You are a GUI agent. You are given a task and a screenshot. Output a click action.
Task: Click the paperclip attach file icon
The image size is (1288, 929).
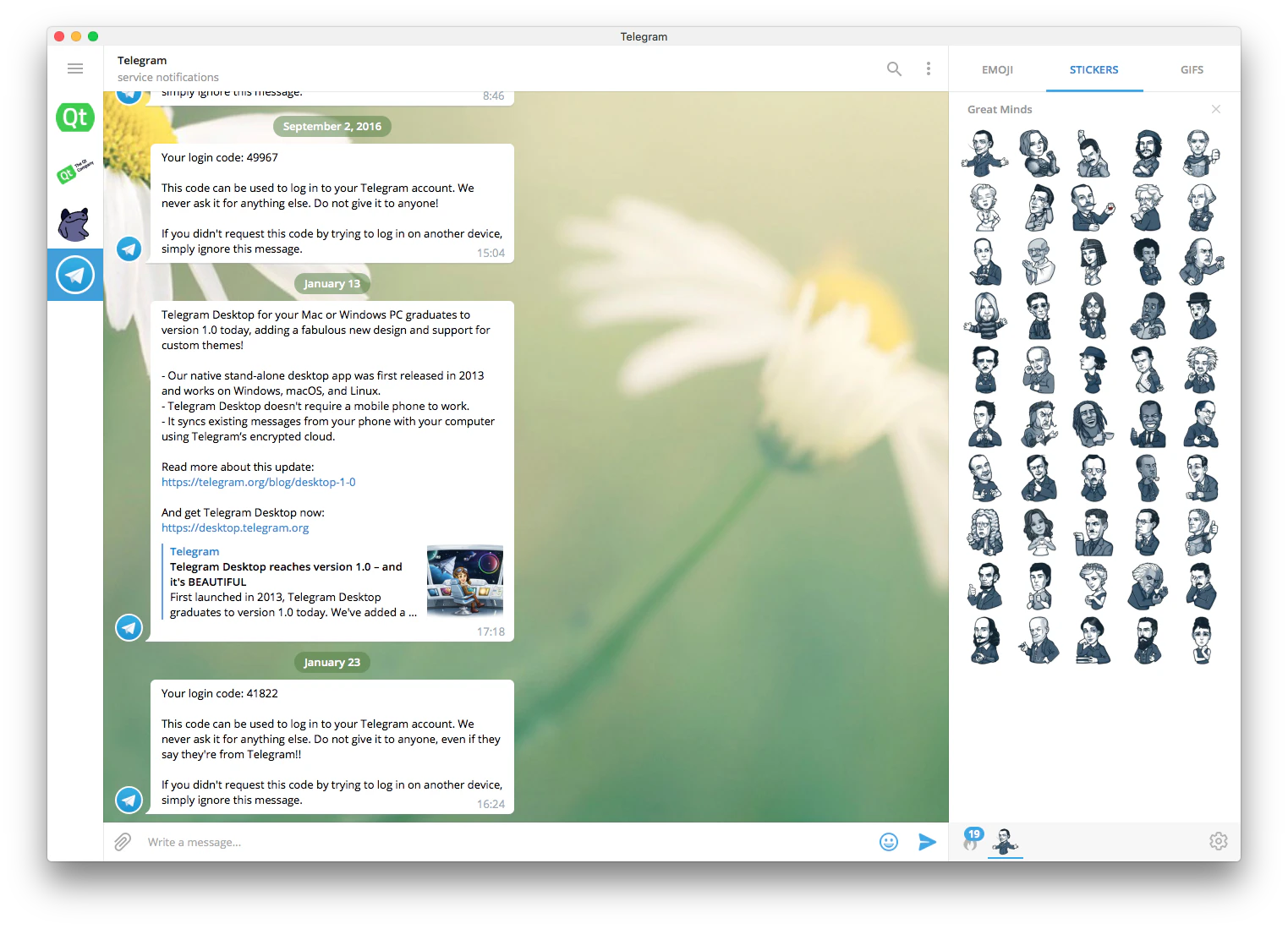123,842
